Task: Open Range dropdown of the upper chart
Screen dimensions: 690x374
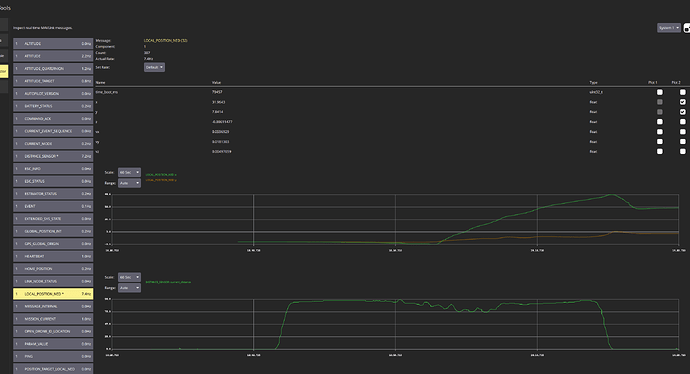Action: pos(129,183)
